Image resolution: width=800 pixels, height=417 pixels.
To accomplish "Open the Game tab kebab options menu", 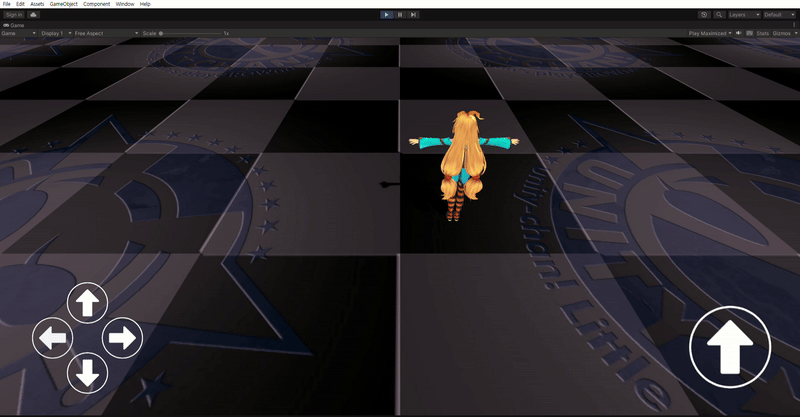I will (794, 24).
